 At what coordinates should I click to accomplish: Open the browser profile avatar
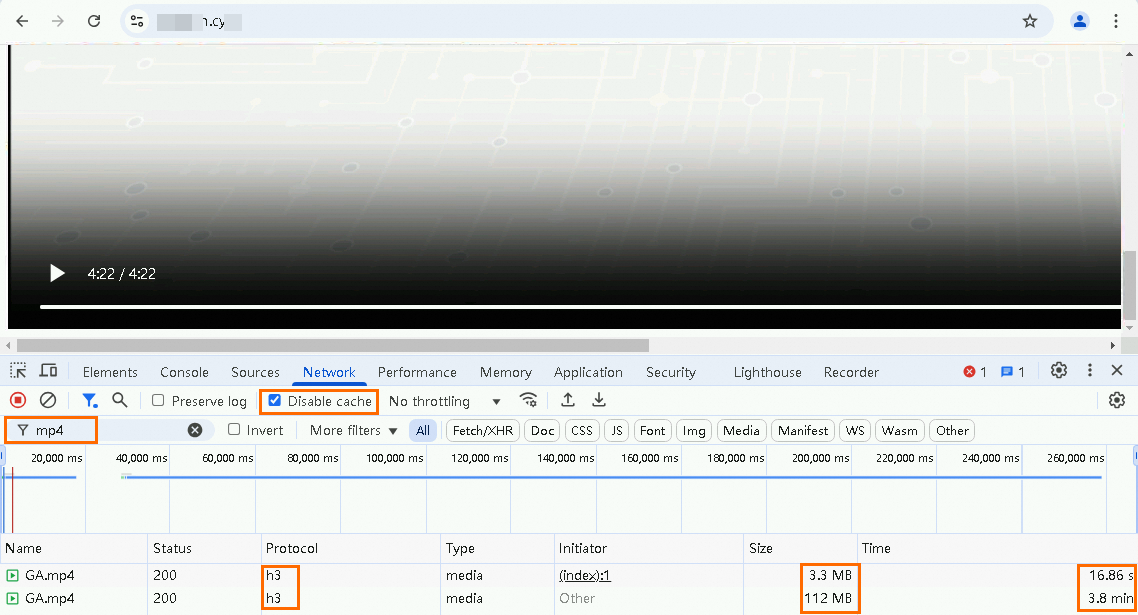pyautogui.click(x=1080, y=21)
